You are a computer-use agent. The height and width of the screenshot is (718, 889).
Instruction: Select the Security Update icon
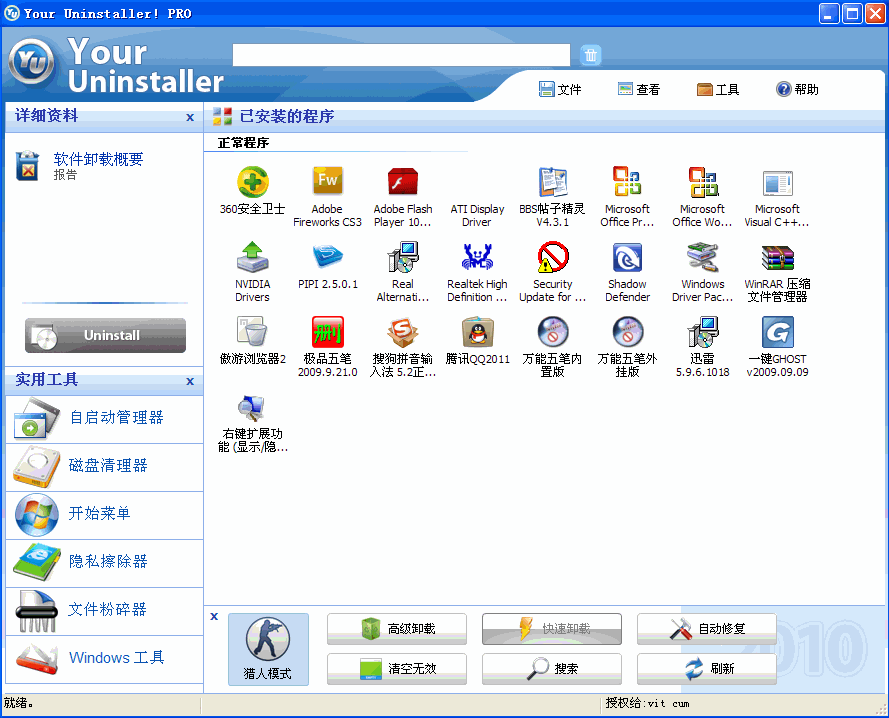coord(552,257)
